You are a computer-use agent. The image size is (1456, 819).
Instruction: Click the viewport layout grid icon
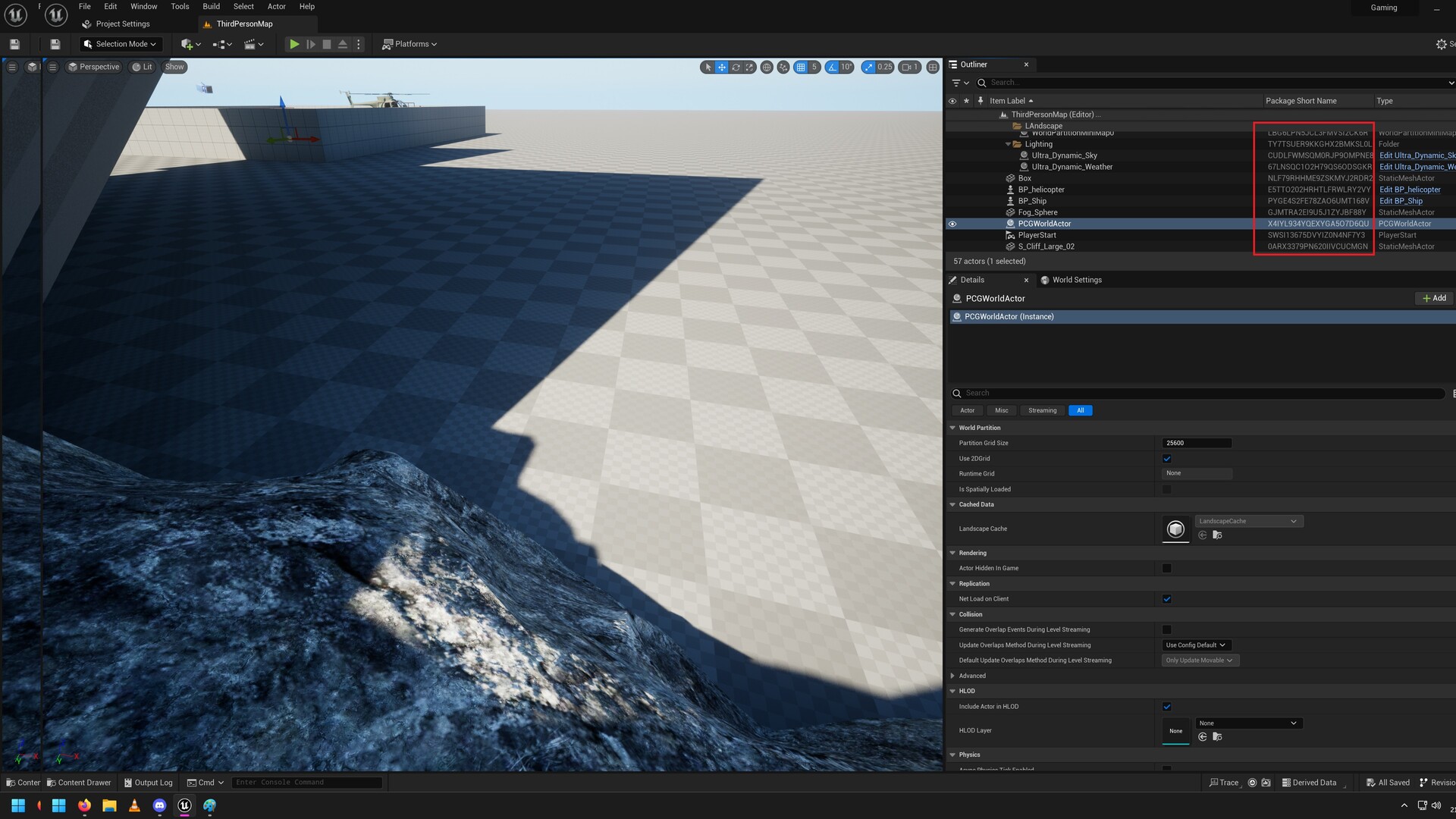click(933, 67)
